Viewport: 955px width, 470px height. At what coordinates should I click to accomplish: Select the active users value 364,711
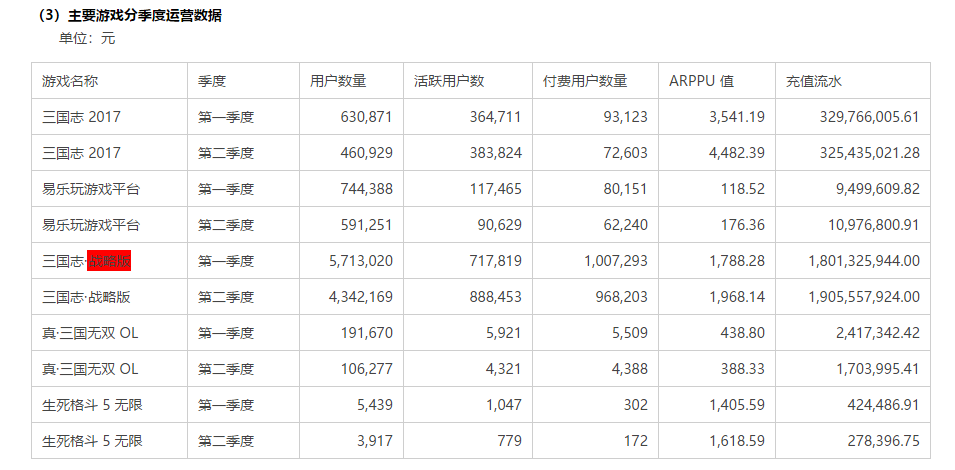pyautogui.click(x=496, y=117)
